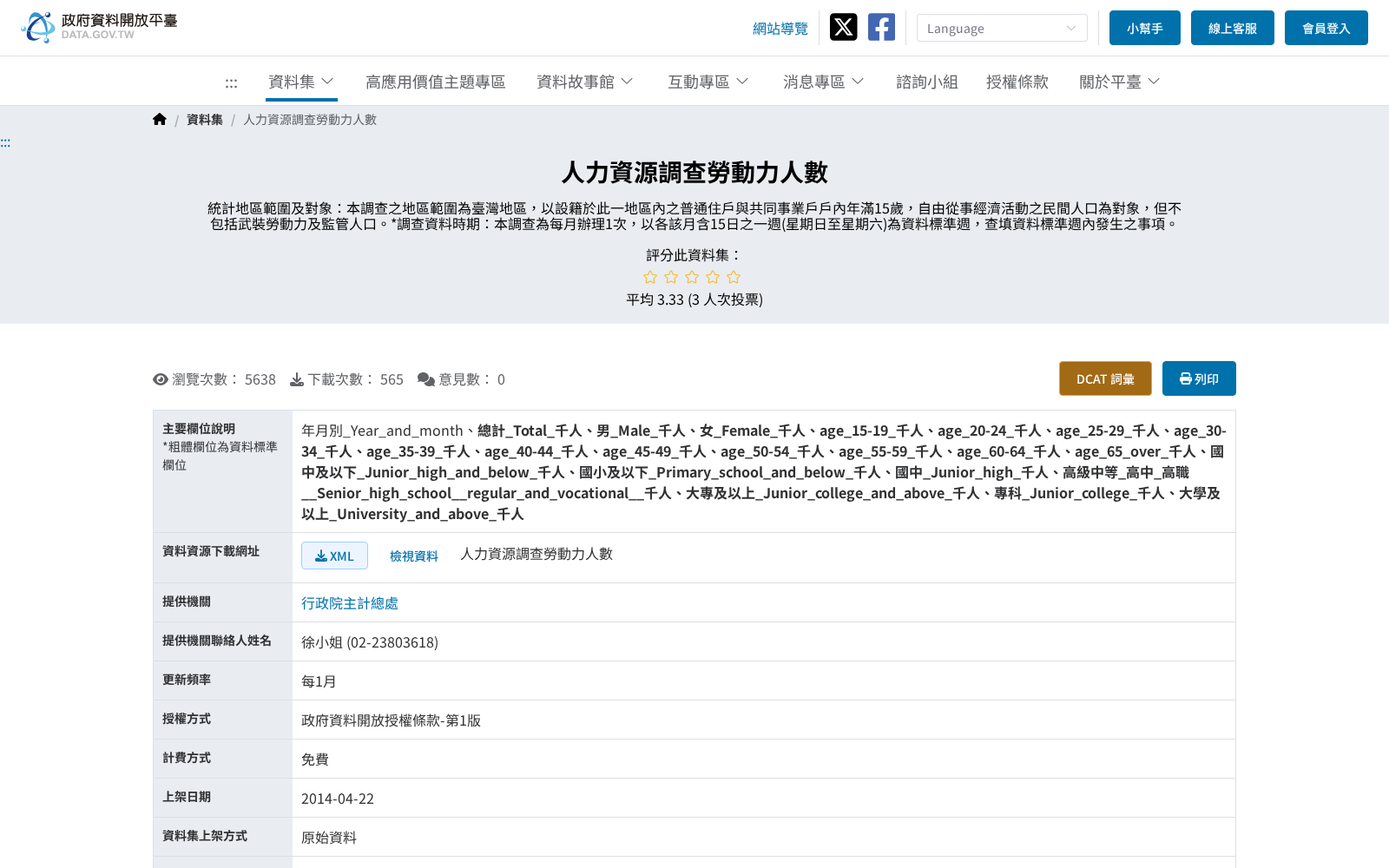The width and height of the screenshot is (1389, 868).
Task: Go to home via breadcrumb house icon
Action: click(160, 120)
